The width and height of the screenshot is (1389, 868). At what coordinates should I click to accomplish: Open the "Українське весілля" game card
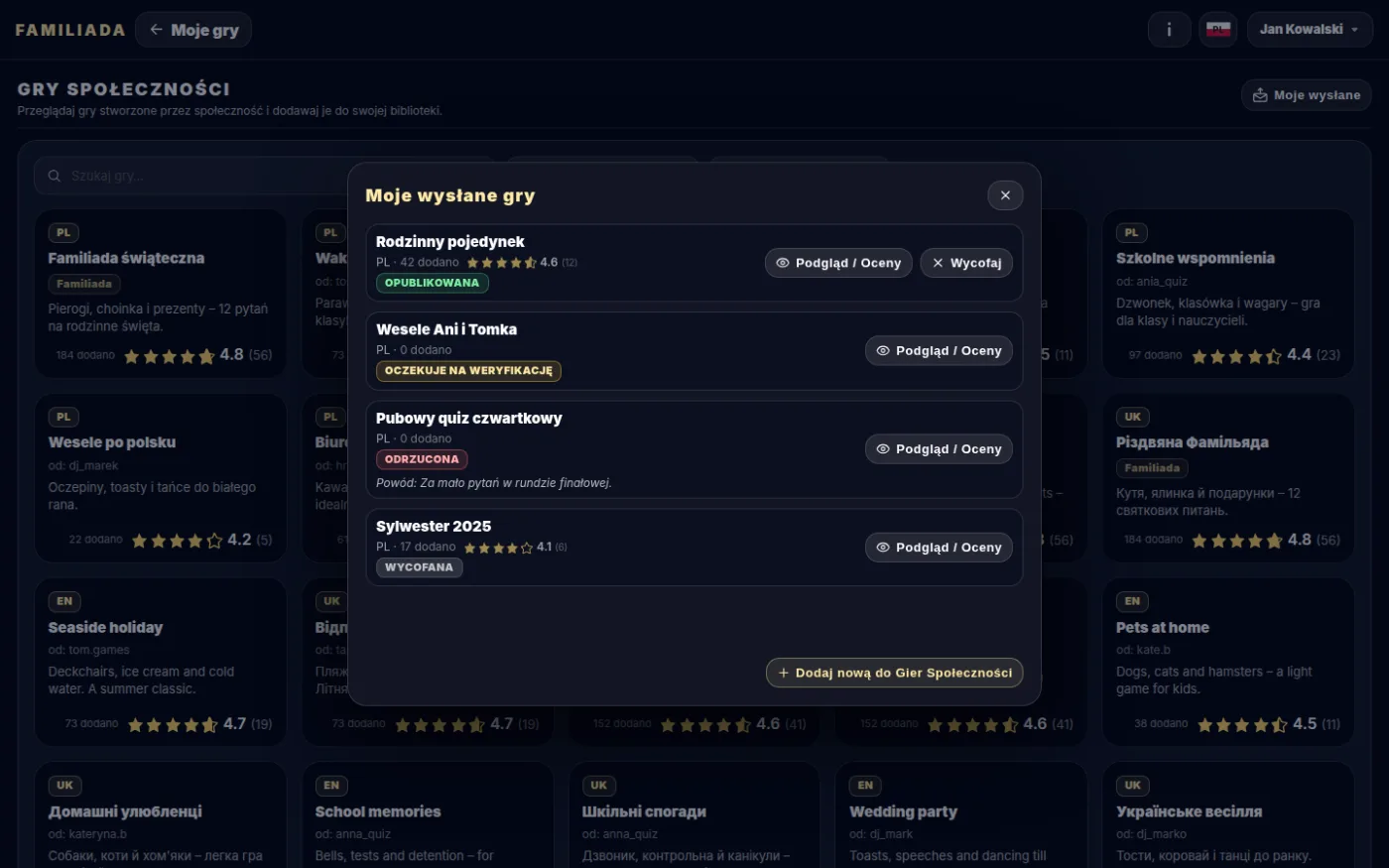point(1228,815)
